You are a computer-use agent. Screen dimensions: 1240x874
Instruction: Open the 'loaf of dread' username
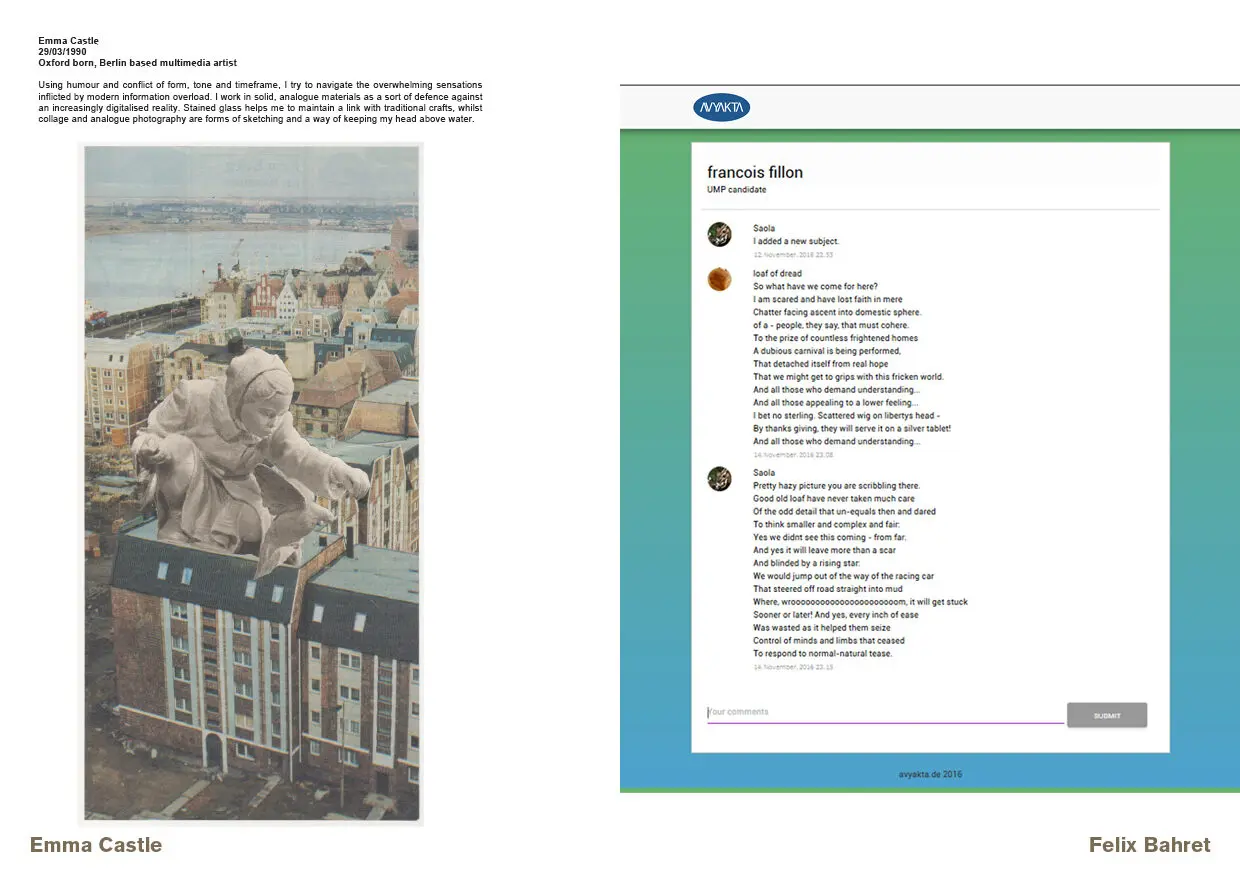click(777, 273)
